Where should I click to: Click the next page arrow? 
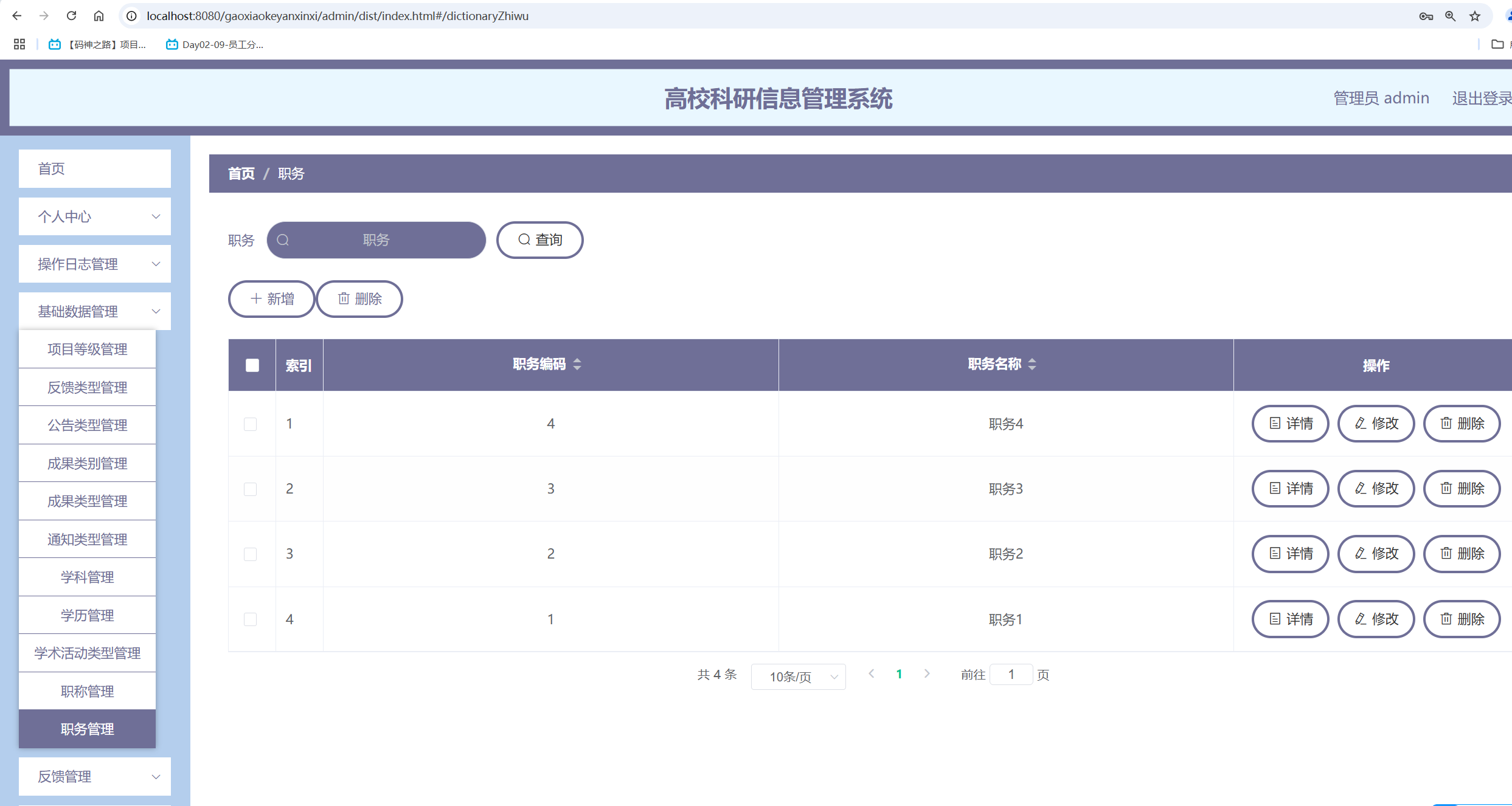click(927, 673)
